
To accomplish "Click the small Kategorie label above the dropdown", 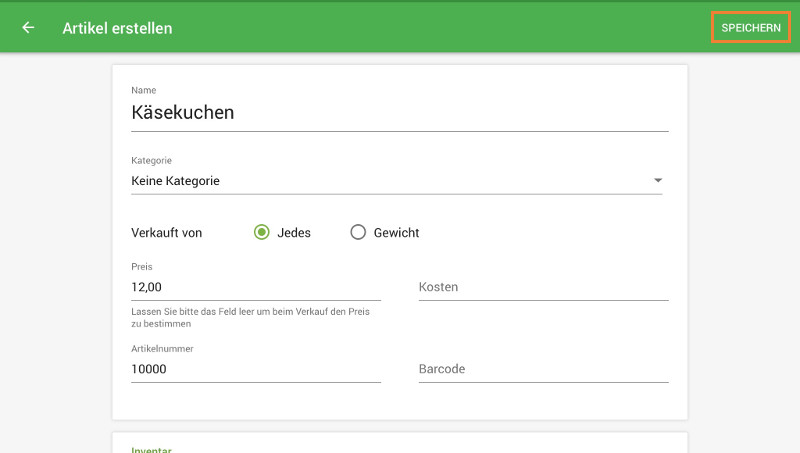I will (152, 160).
